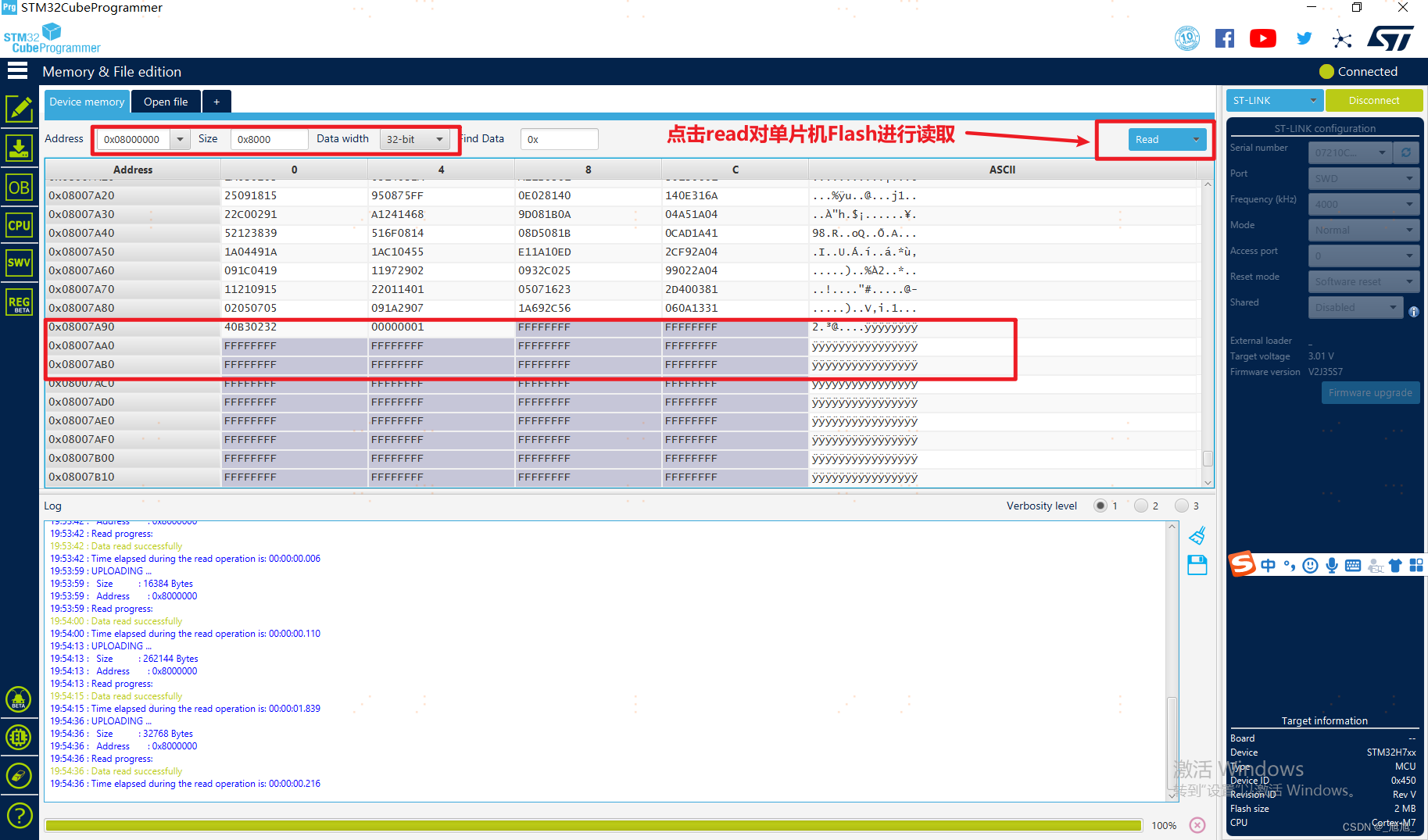Click the 10-year anniversary badge icon
1428x840 pixels.
pyautogui.click(x=1187, y=38)
